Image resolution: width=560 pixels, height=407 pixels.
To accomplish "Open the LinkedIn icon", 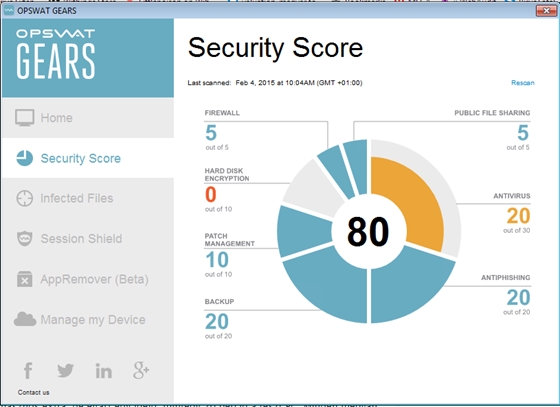I will pos(104,371).
